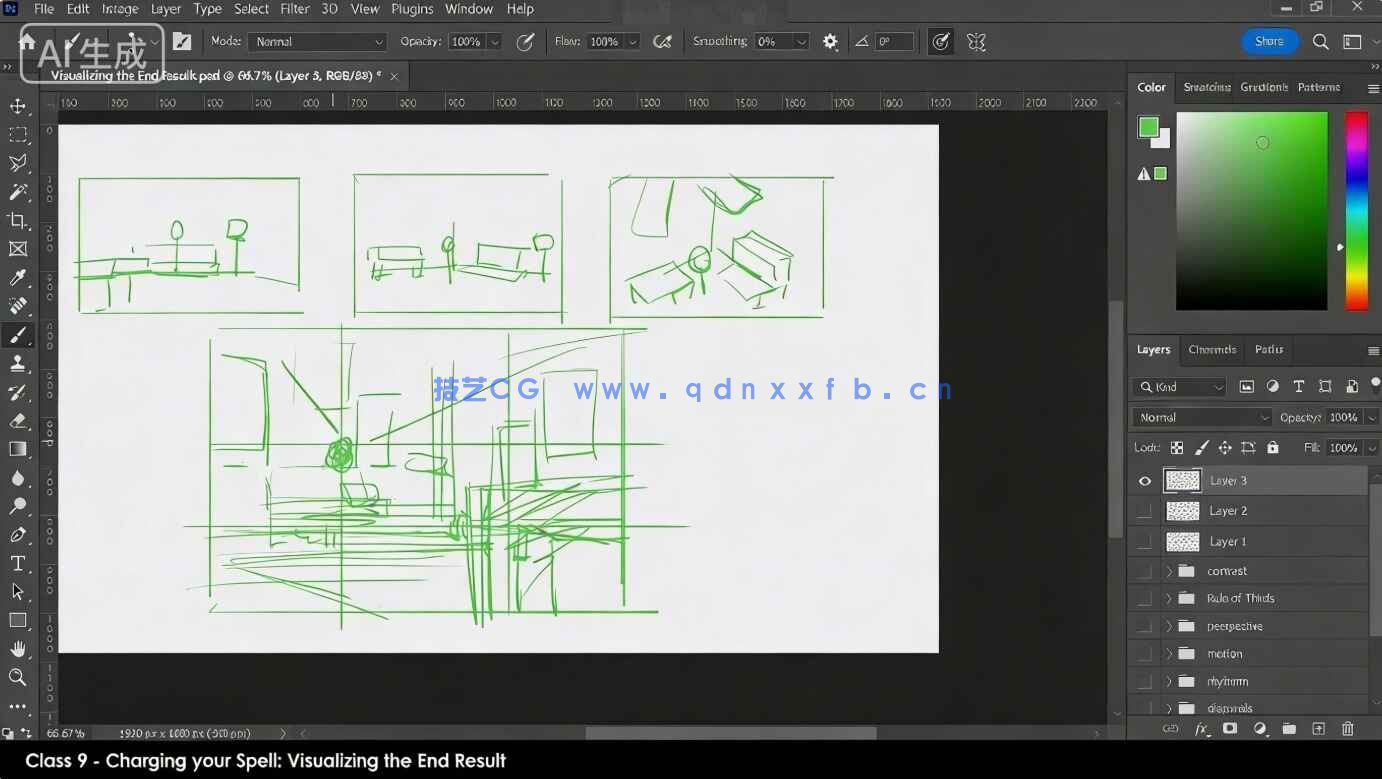Switch to the Channels tab
This screenshot has width=1382, height=779.
coord(1212,350)
